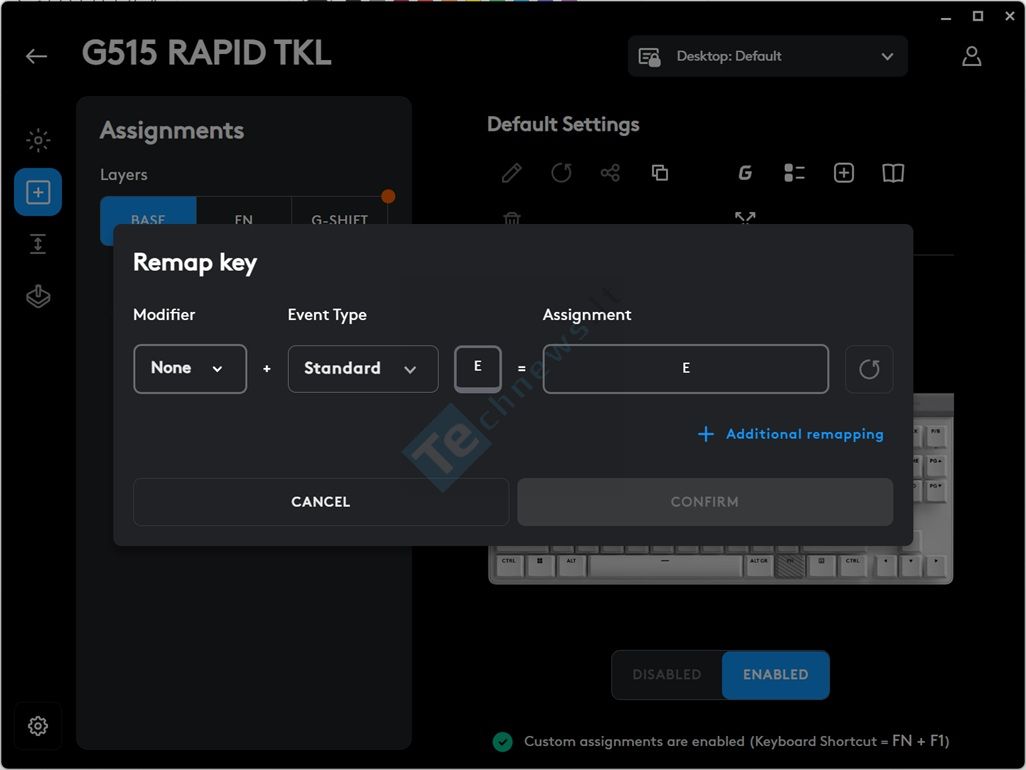Screen dimensions: 1026x770
Task: Switch custom assignments to DISABLED
Action: click(x=666, y=675)
